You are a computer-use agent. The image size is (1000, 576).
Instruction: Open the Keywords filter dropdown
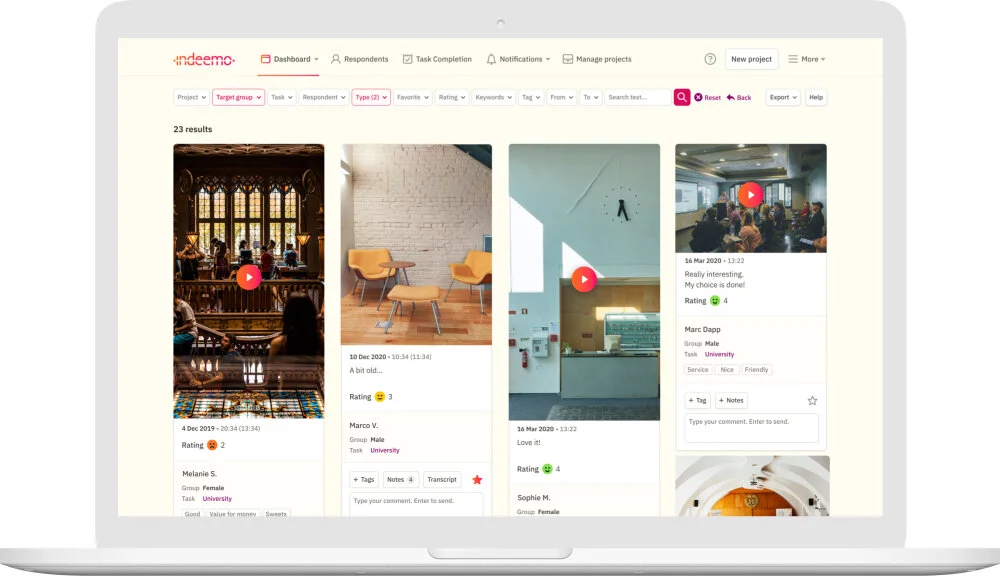[x=493, y=98]
